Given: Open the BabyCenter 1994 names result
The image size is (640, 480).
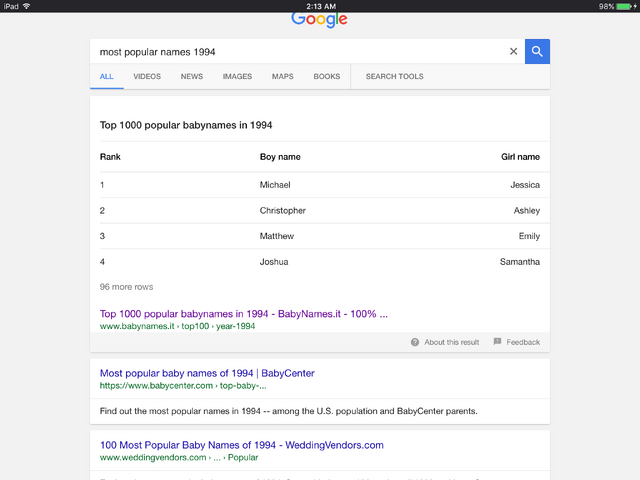Looking at the screenshot, I should [207, 373].
